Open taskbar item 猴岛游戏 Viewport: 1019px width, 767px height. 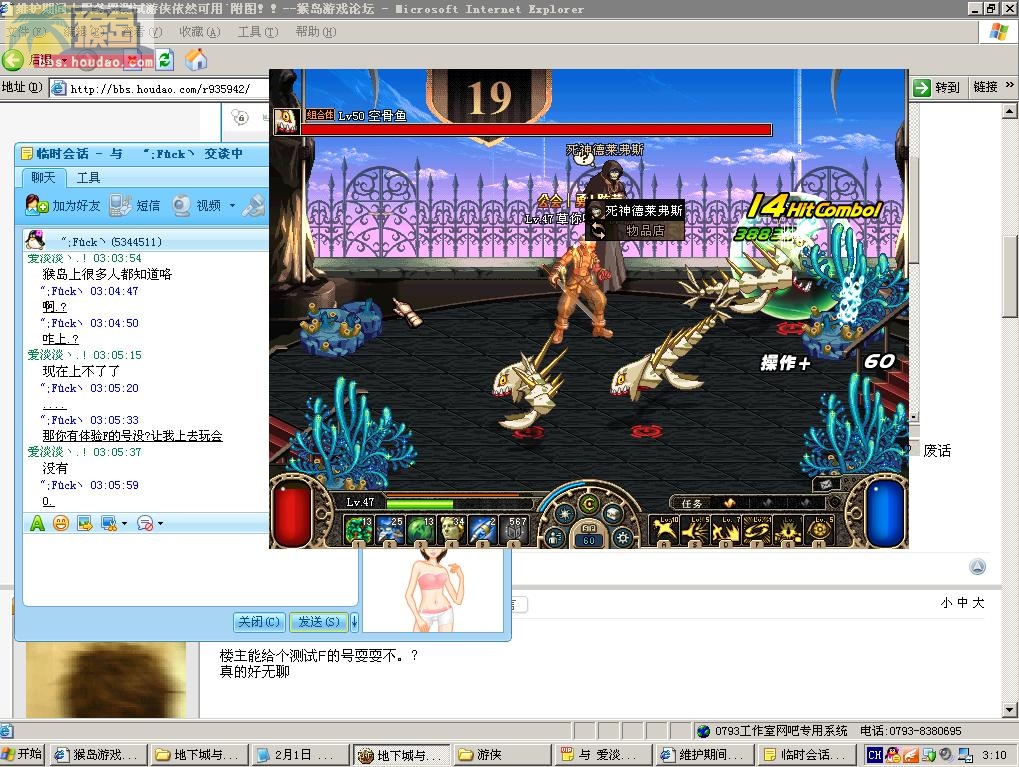tap(99, 755)
